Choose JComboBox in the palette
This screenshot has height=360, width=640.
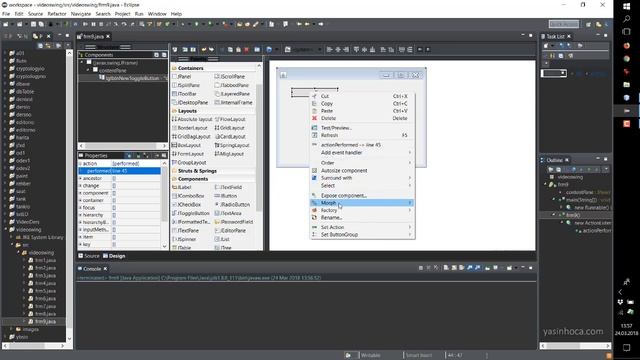(x=188, y=196)
